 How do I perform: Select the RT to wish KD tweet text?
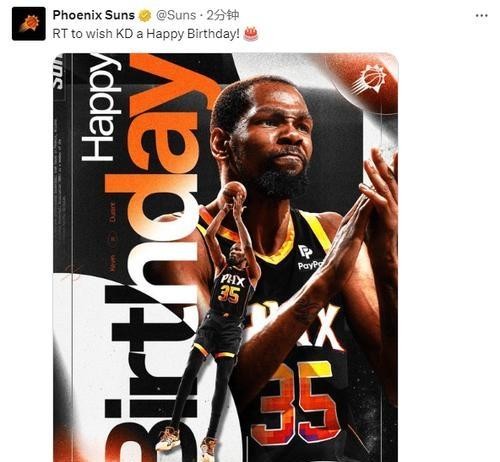146,34
